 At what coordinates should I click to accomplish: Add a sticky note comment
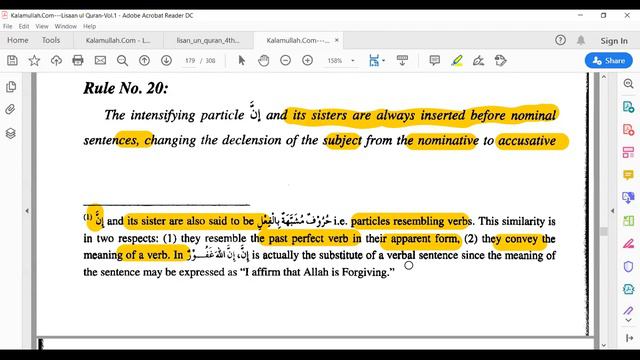click(435, 60)
